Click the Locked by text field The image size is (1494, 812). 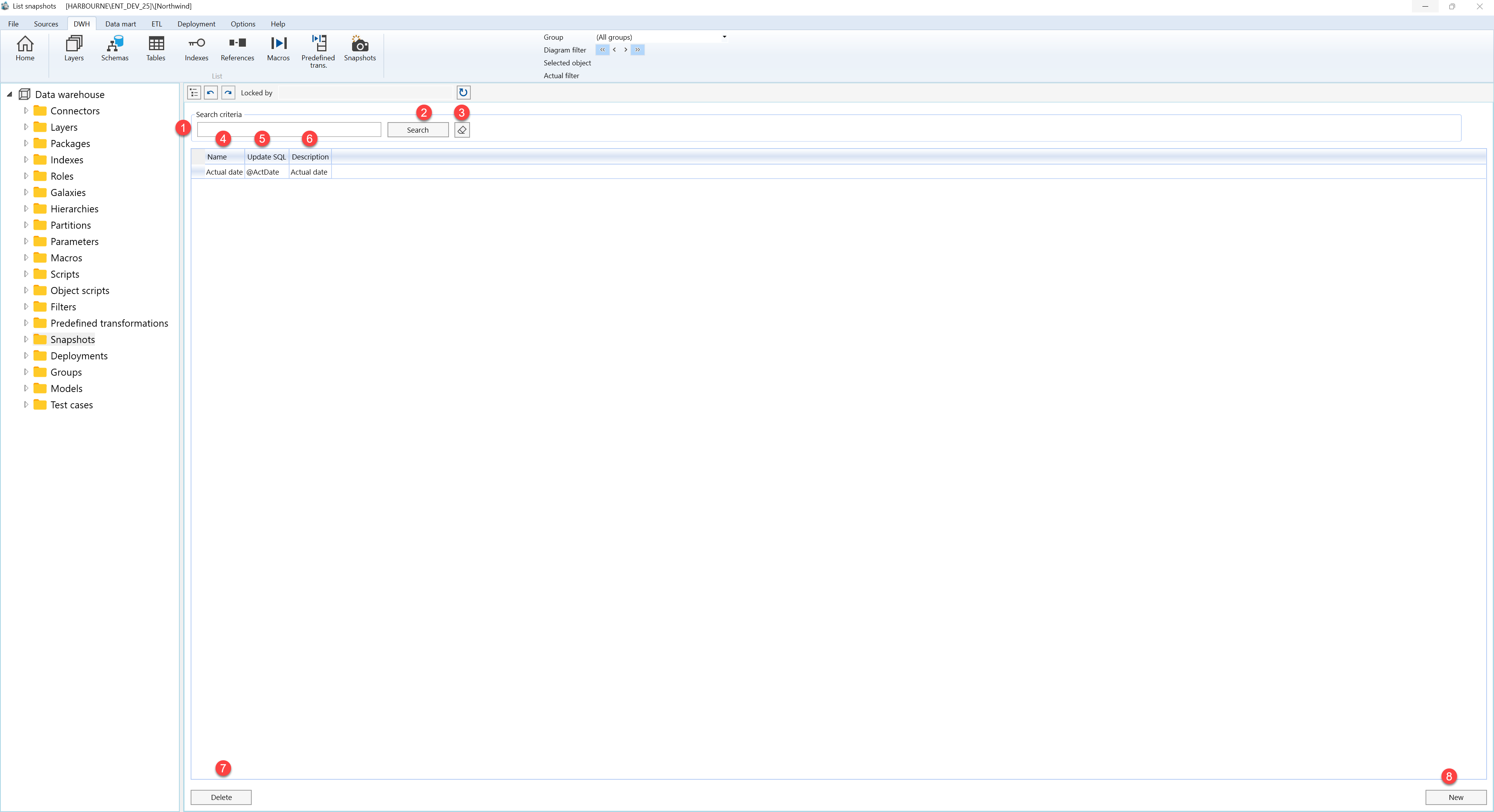coord(365,93)
